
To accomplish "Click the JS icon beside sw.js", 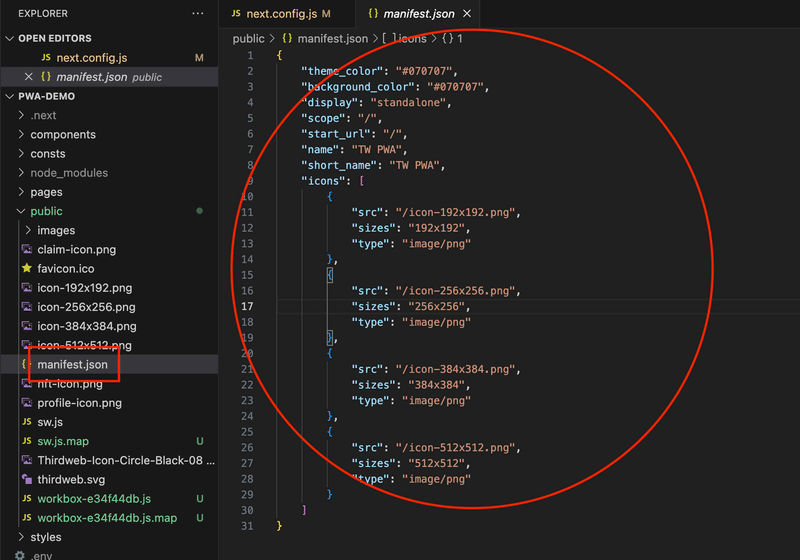I will [x=27, y=422].
